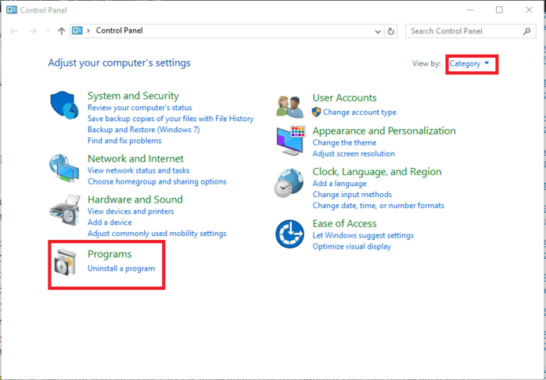Select the Hardware and Sound printer icon
The image size is (546, 380).
(x=65, y=211)
